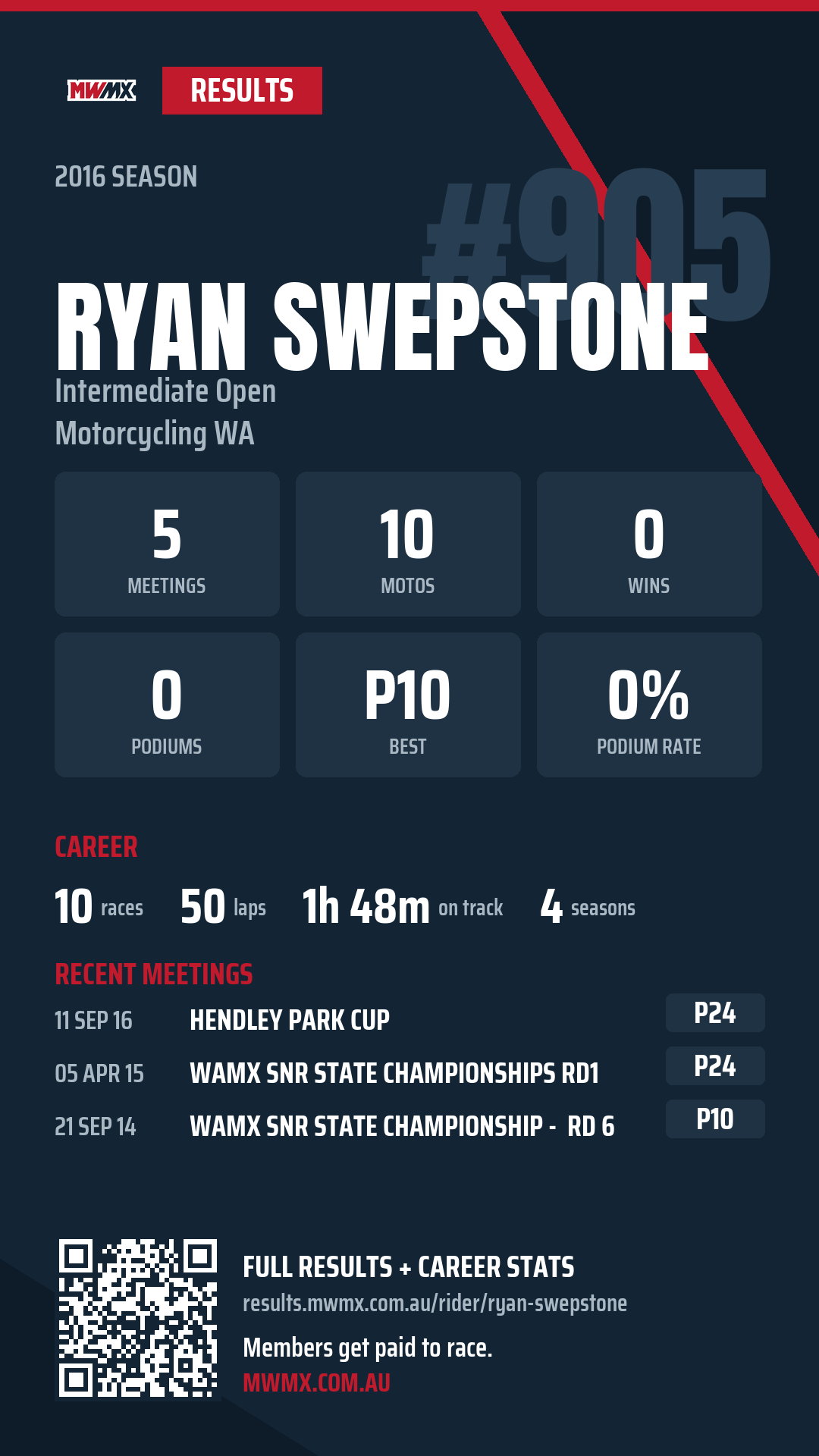Select the CAREER section heading
Screen dimensions: 819x1456
[x=96, y=847]
